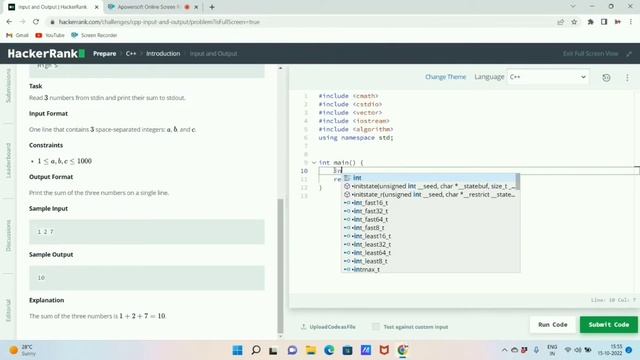Select int_fast16_t autocomplete suggestion
This screenshot has width=640, height=360.
tap(429, 202)
